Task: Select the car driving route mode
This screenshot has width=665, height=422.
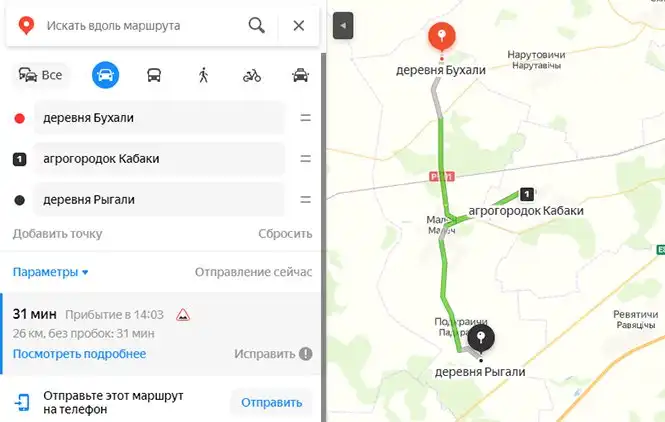Action: tap(105, 75)
